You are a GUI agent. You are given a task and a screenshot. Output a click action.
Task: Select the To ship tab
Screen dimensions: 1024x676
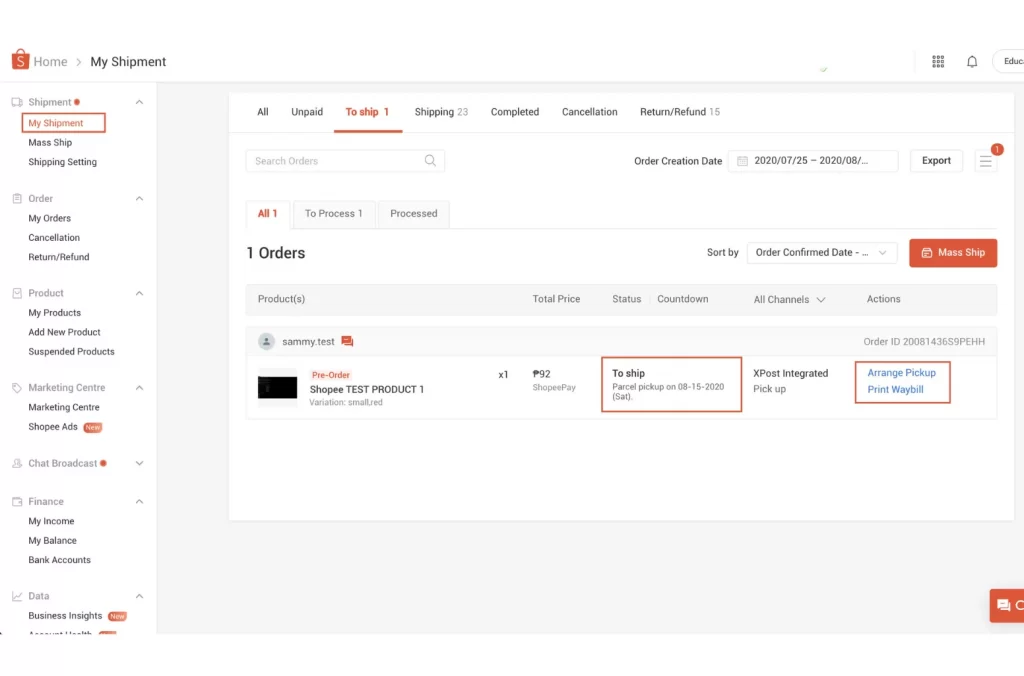[x=367, y=112]
